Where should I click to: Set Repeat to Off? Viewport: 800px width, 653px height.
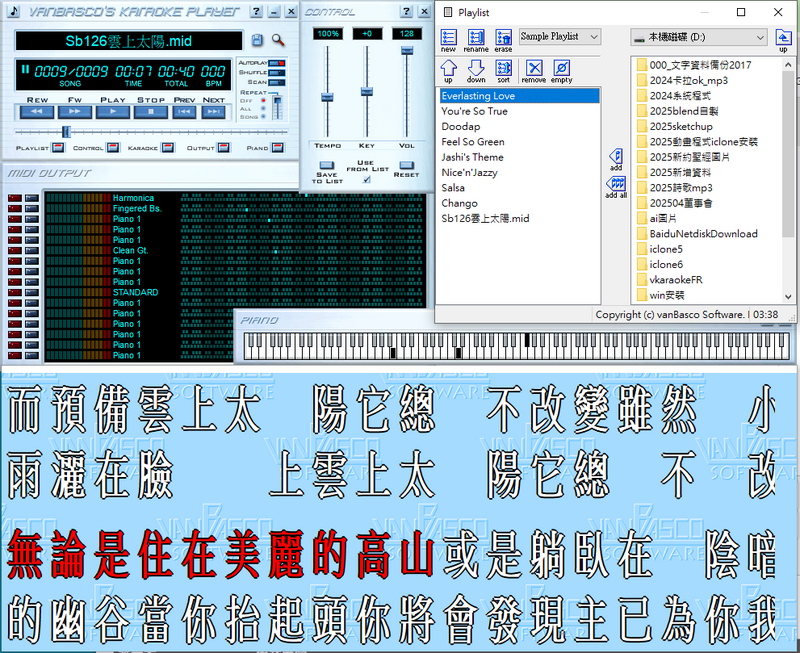263,101
